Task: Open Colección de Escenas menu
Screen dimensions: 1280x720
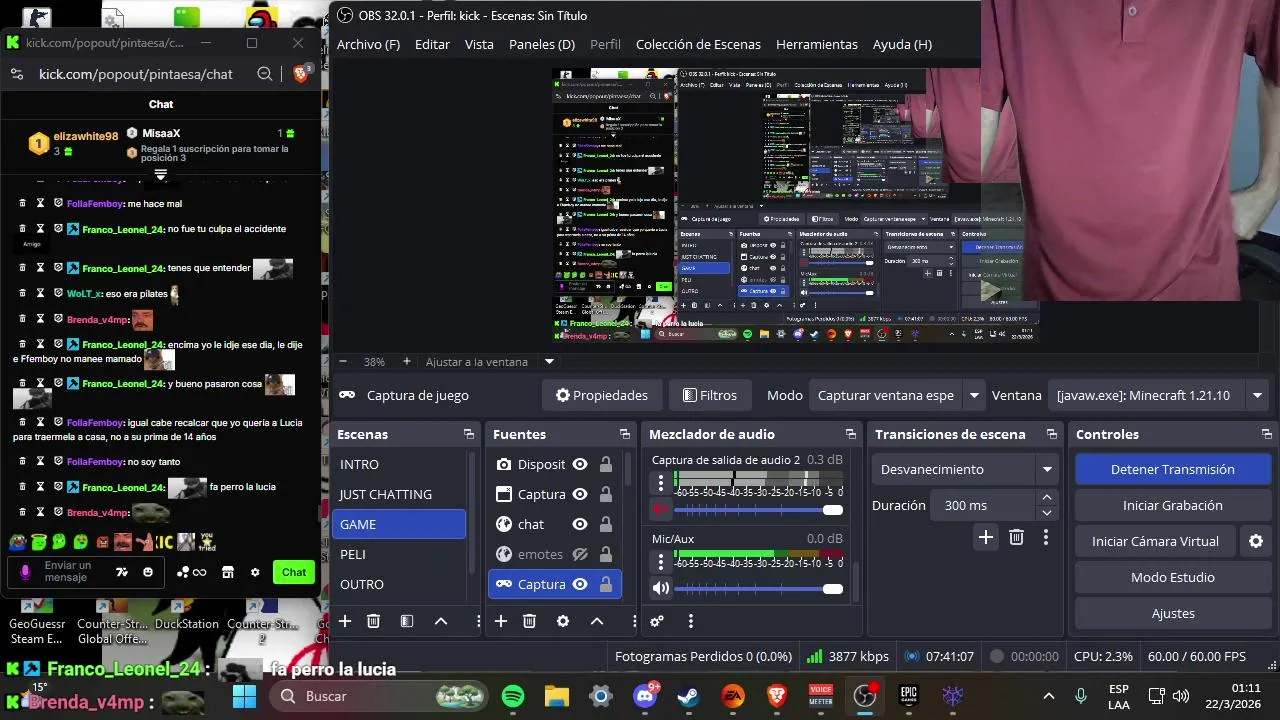Action: (x=698, y=44)
